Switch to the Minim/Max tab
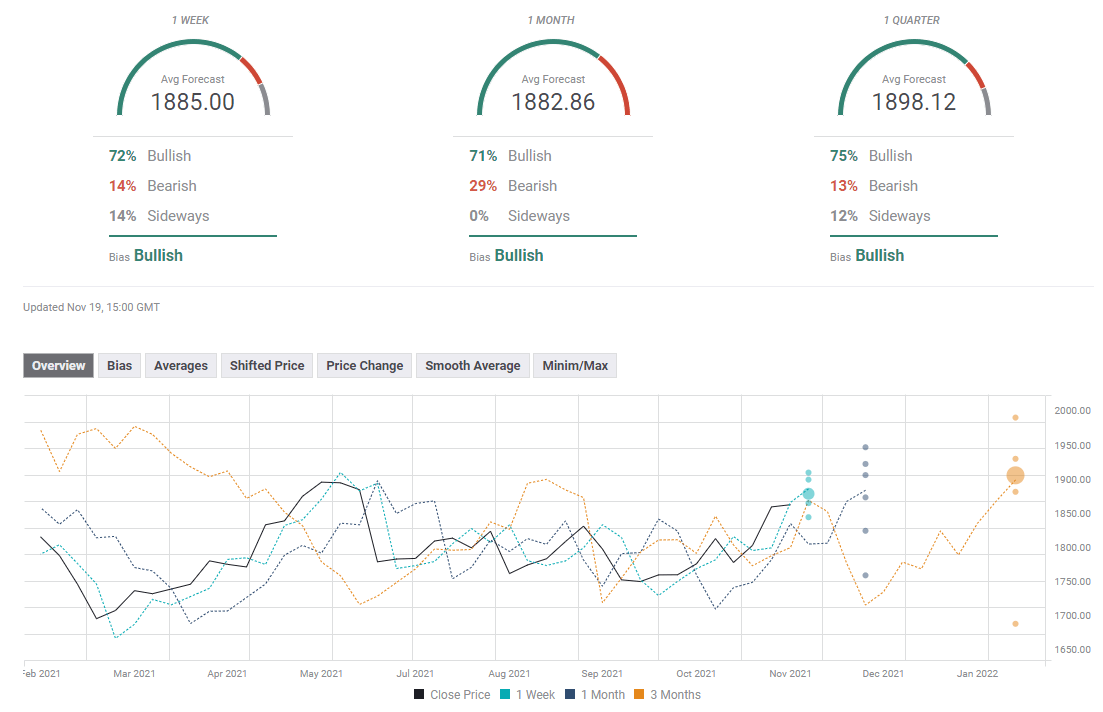The width and height of the screenshot is (1103, 712). pyautogui.click(x=575, y=366)
